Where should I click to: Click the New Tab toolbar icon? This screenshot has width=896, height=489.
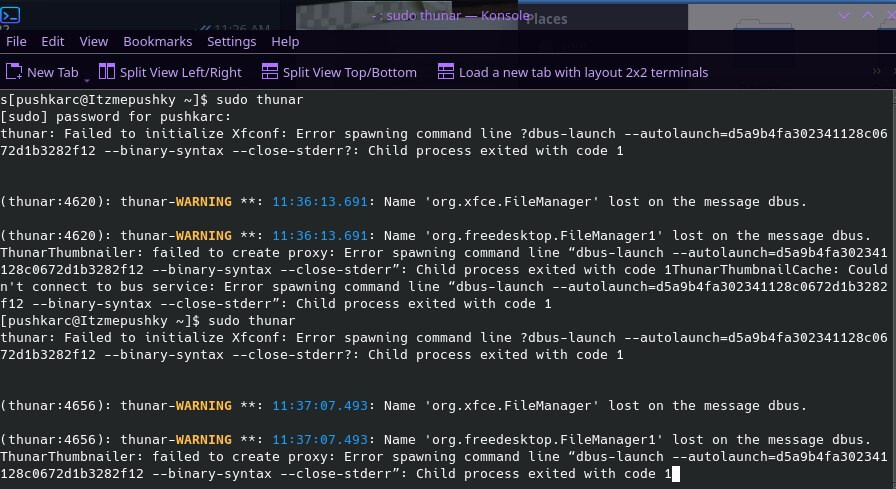(14, 72)
